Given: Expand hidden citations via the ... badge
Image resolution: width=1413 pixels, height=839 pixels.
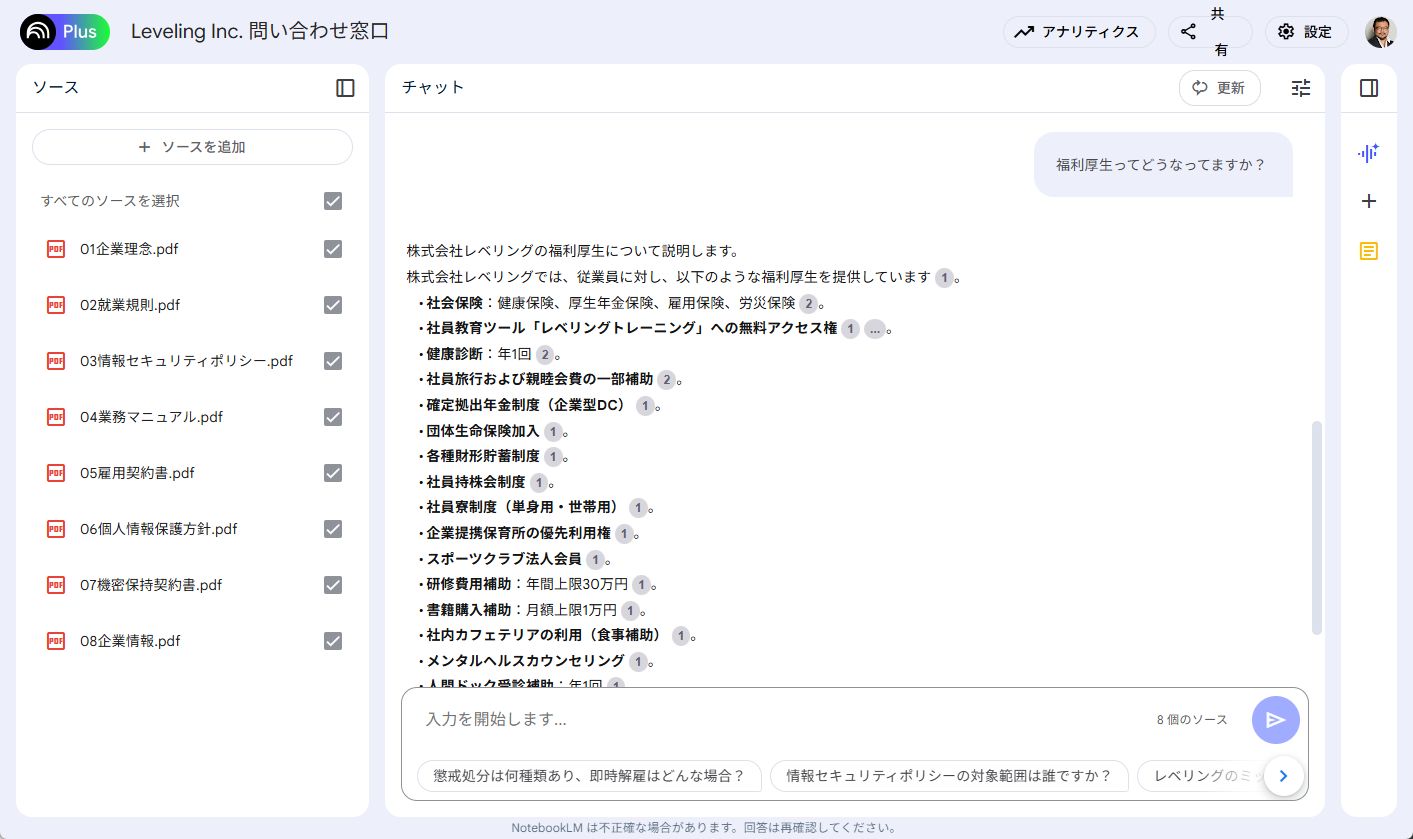Looking at the screenshot, I should coord(873,328).
